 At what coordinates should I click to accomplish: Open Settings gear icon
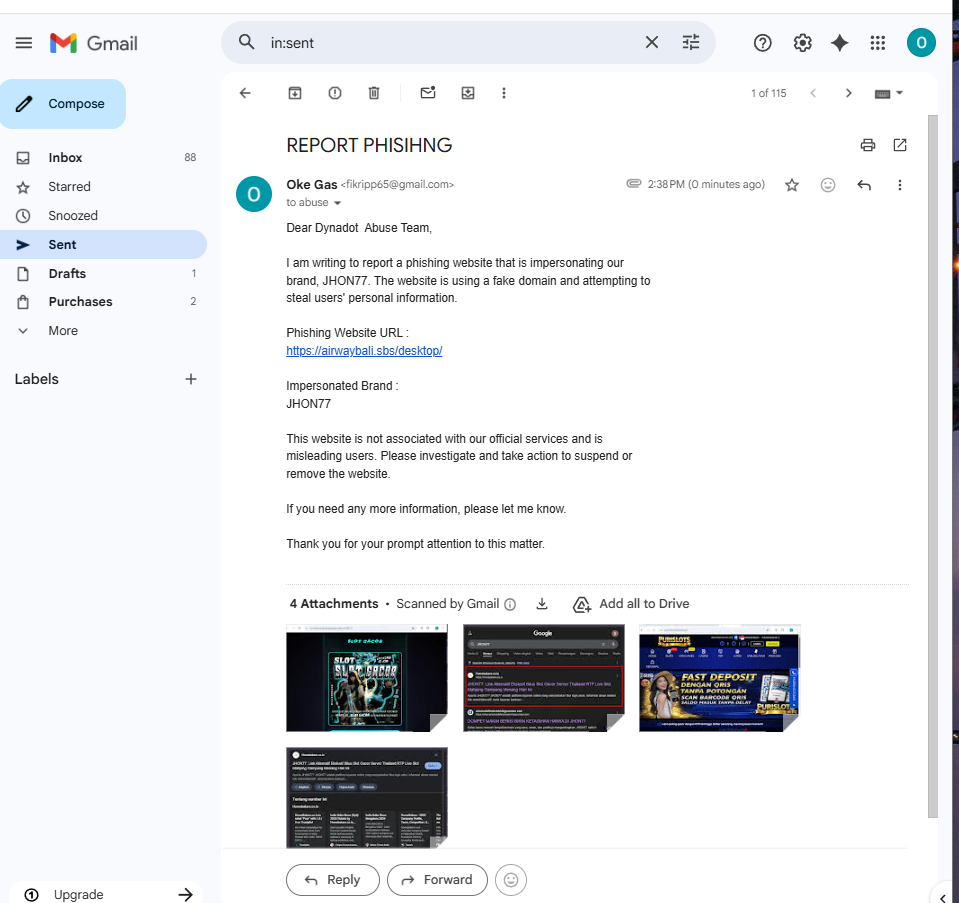pos(802,43)
